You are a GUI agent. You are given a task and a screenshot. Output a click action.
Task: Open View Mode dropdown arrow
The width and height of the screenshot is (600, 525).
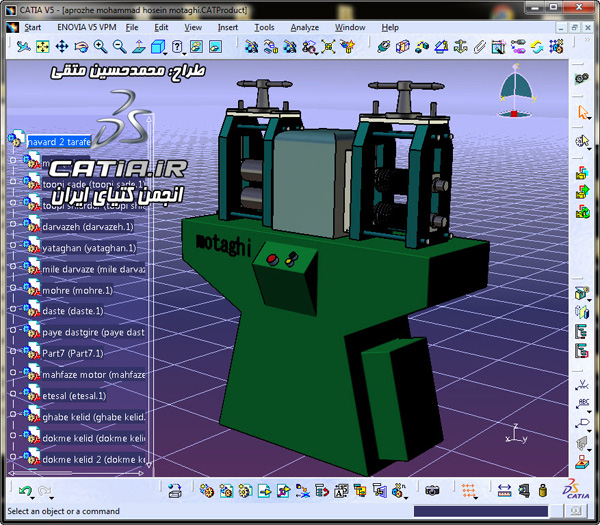[x=184, y=54]
